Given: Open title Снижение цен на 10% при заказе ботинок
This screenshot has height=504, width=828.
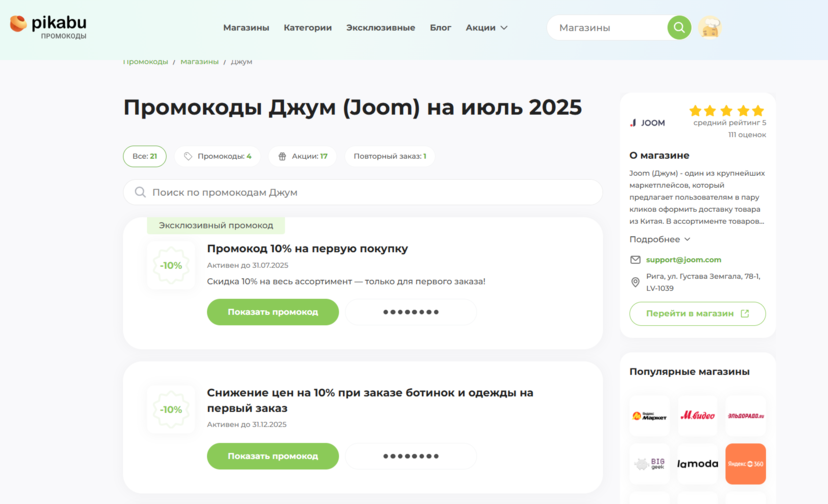Looking at the screenshot, I should [370, 400].
